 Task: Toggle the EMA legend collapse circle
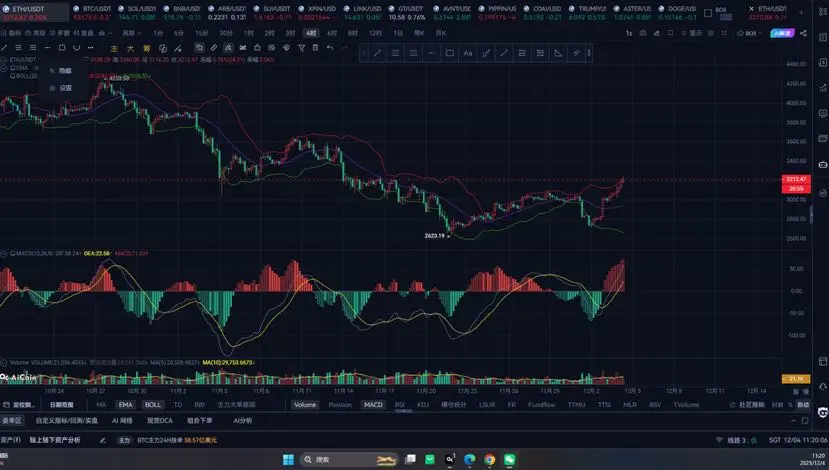pyautogui.click(x=4, y=68)
